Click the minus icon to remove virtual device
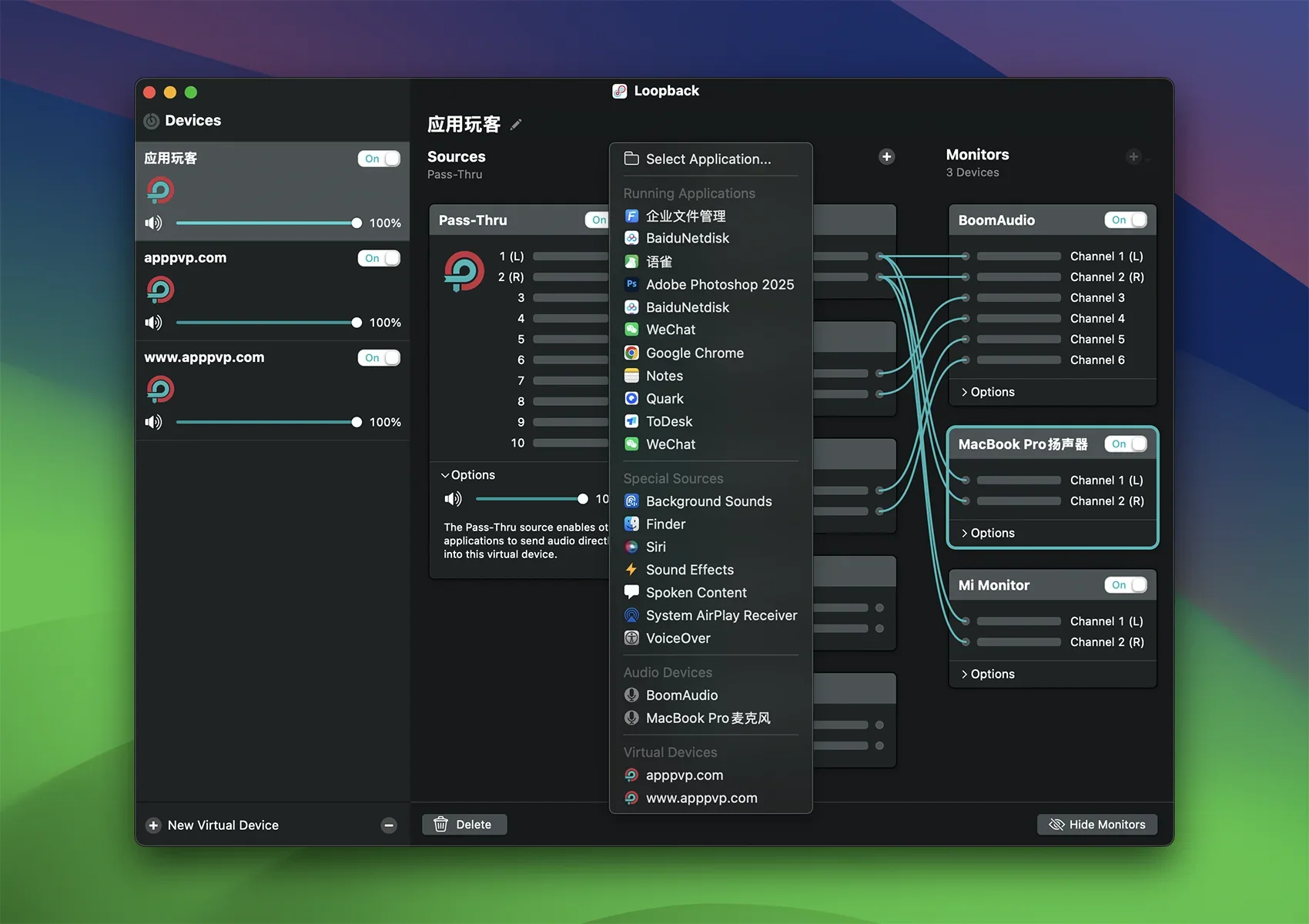Viewport: 1309px width, 924px height. click(x=389, y=825)
